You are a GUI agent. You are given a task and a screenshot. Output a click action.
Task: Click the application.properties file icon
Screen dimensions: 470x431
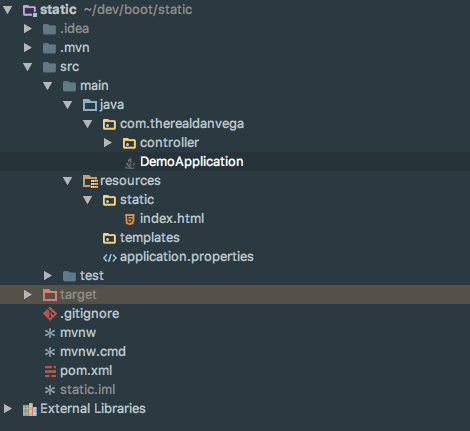click(110, 258)
